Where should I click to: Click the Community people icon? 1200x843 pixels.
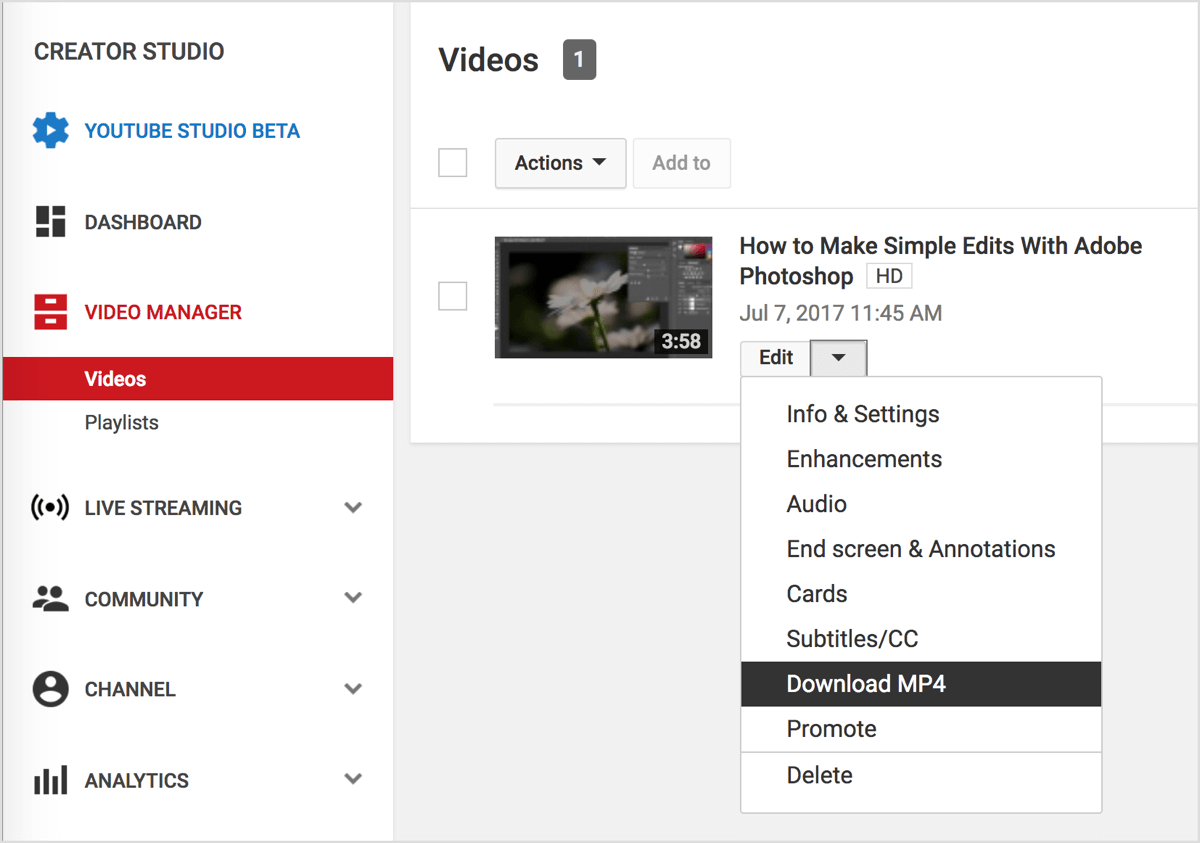(x=51, y=599)
